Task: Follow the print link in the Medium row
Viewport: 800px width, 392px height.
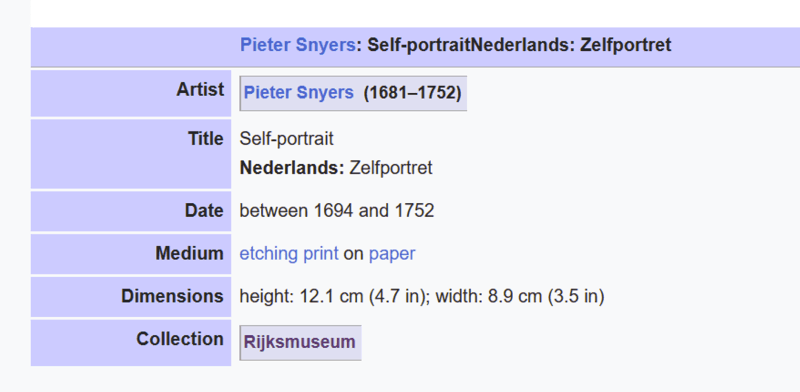Action: pos(320,254)
